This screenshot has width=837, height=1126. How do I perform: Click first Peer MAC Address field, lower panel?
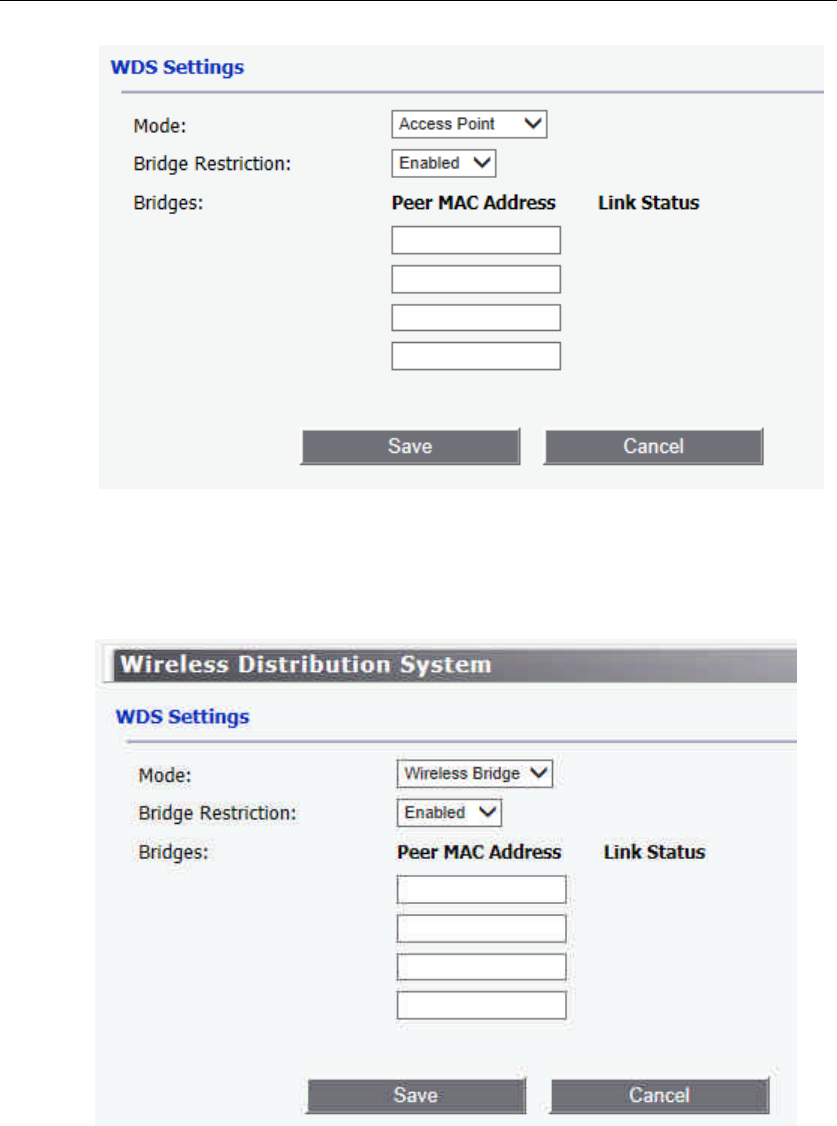(482, 890)
